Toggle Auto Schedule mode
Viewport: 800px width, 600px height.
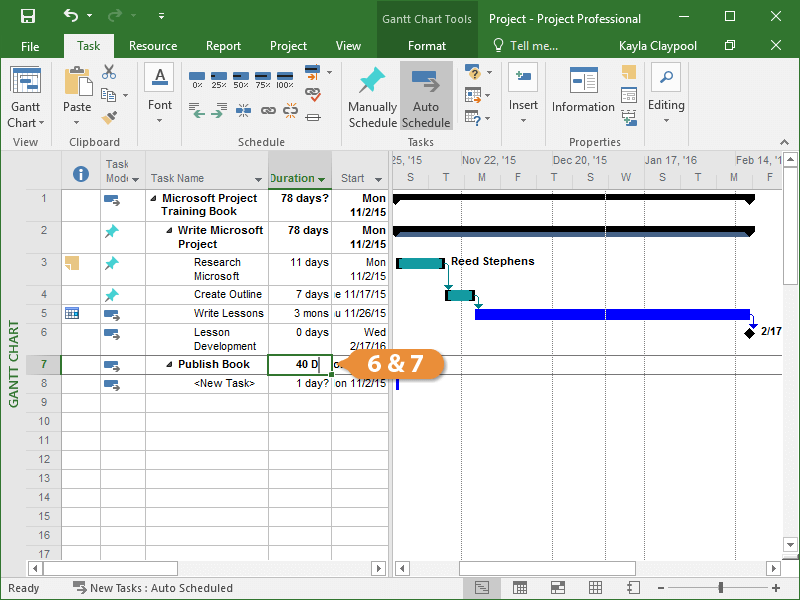coord(426,97)
